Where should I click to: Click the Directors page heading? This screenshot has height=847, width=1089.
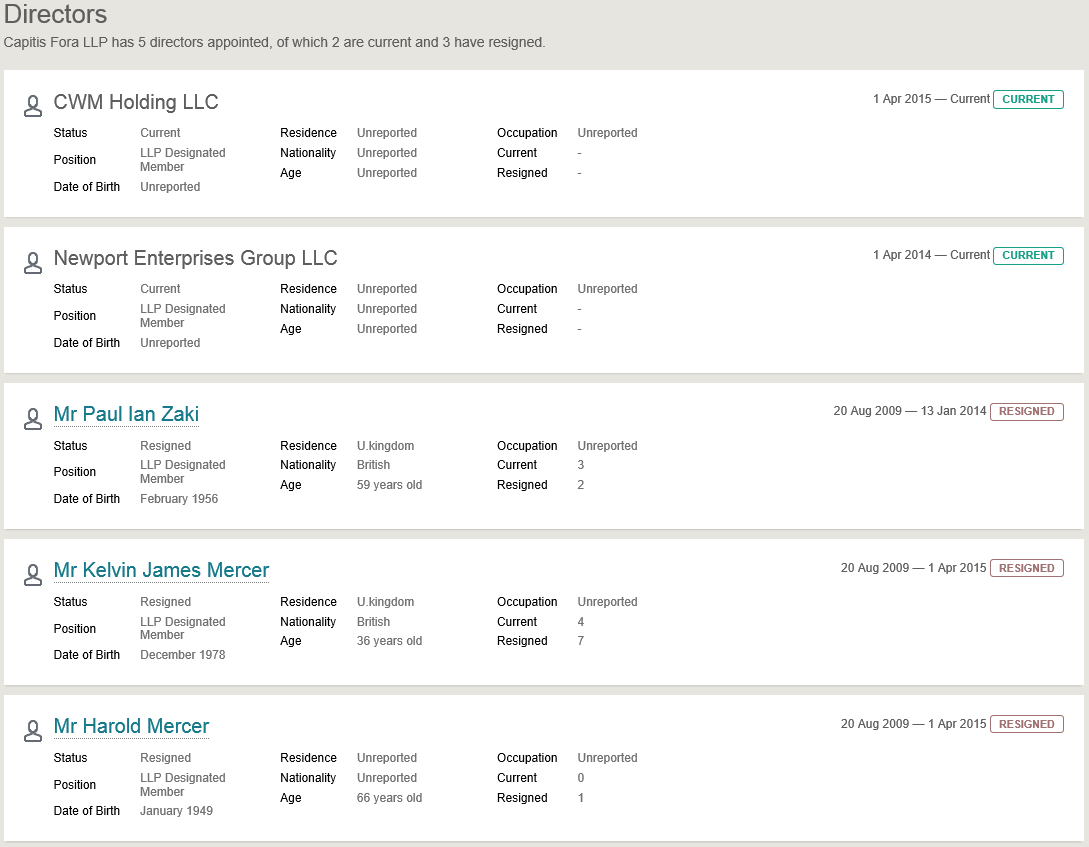click(56, 14)
